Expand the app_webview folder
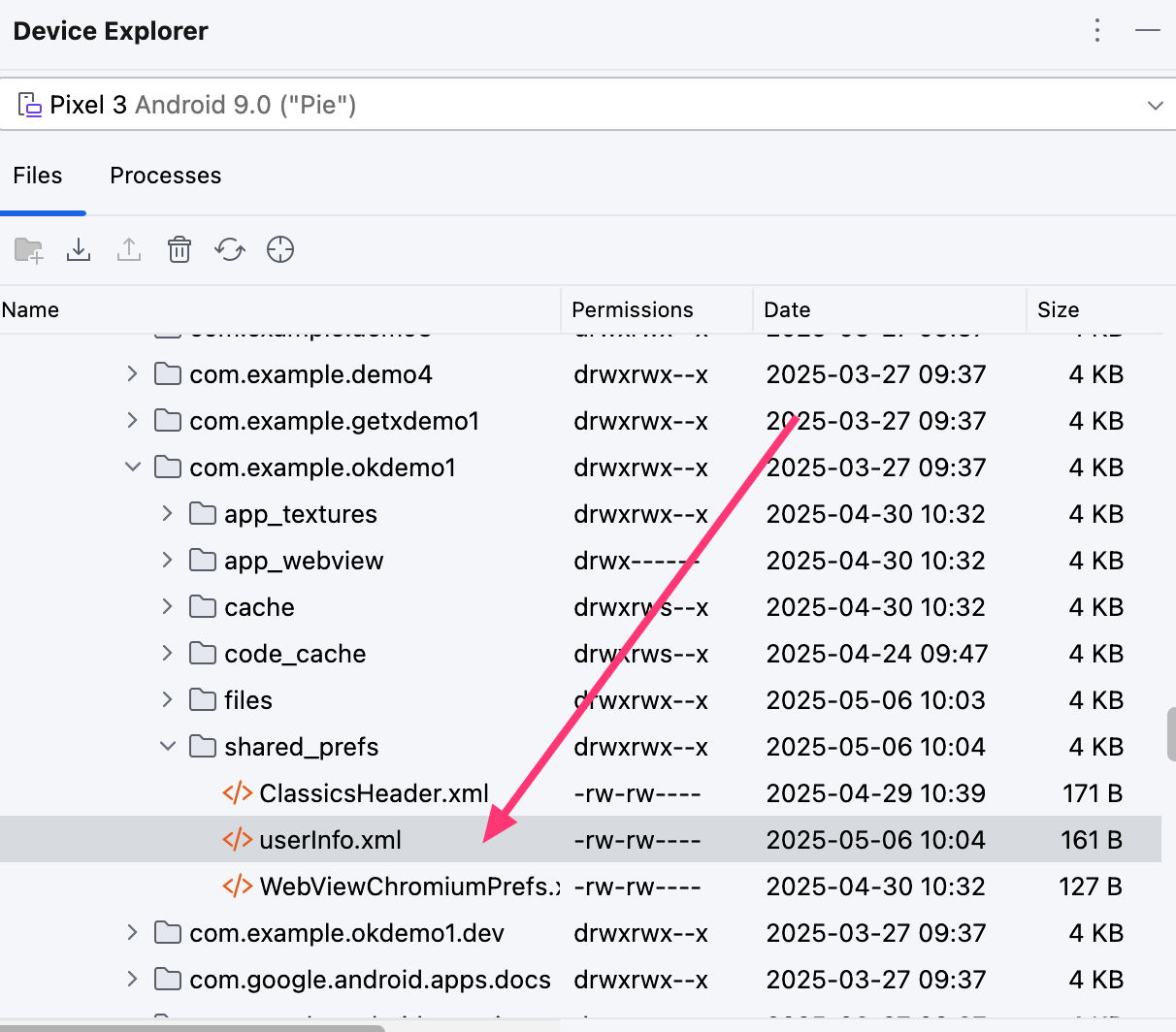 (168, 561)
